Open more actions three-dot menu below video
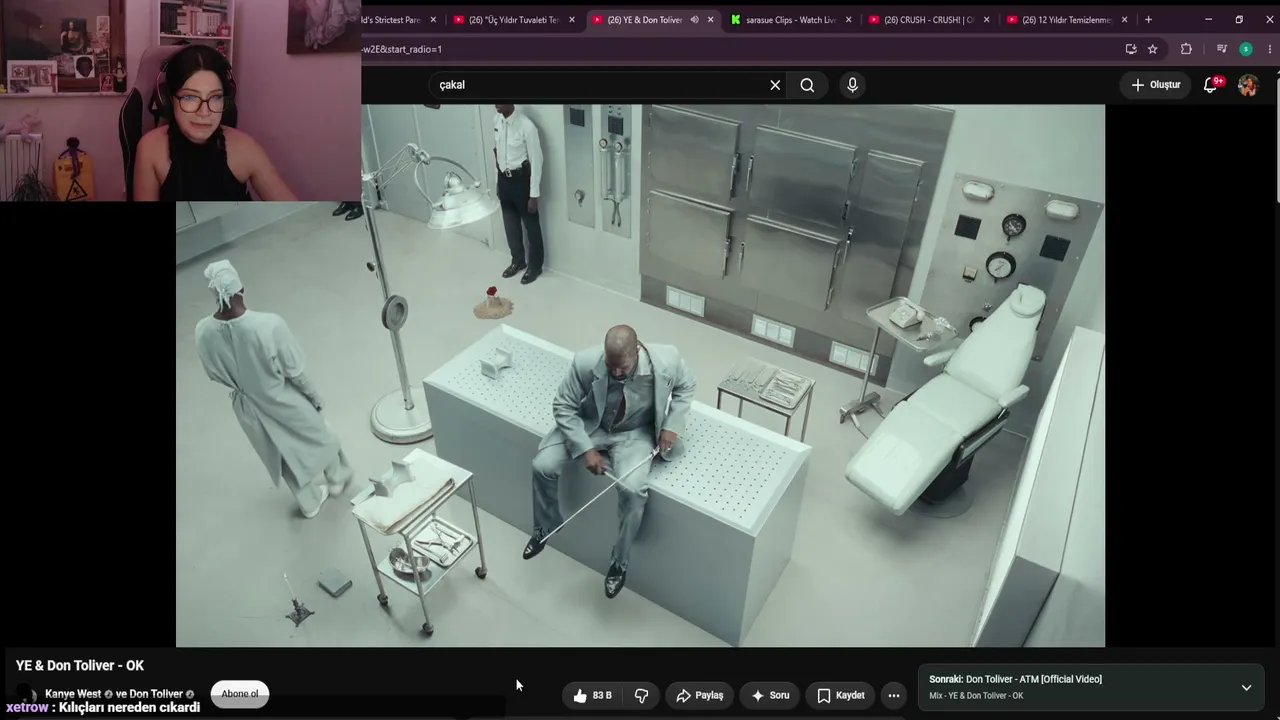 click(894, 696)
